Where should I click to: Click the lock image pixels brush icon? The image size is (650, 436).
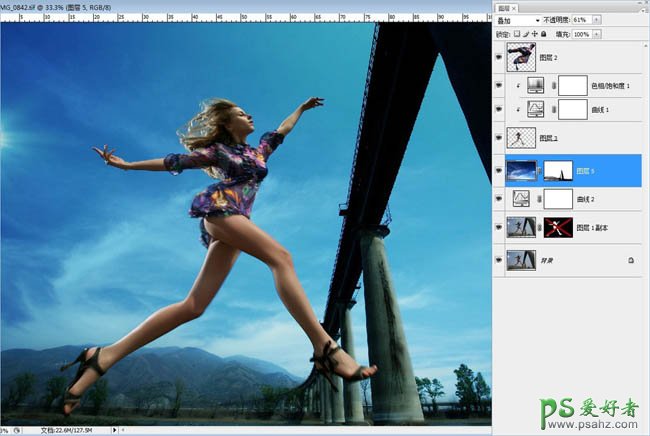click(527, 34)
